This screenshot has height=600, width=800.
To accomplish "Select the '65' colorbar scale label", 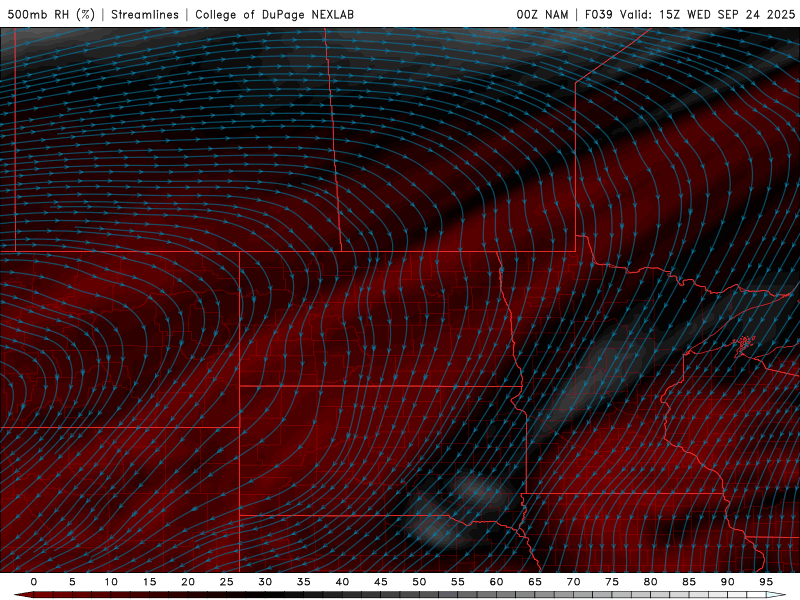I will 535,582.
